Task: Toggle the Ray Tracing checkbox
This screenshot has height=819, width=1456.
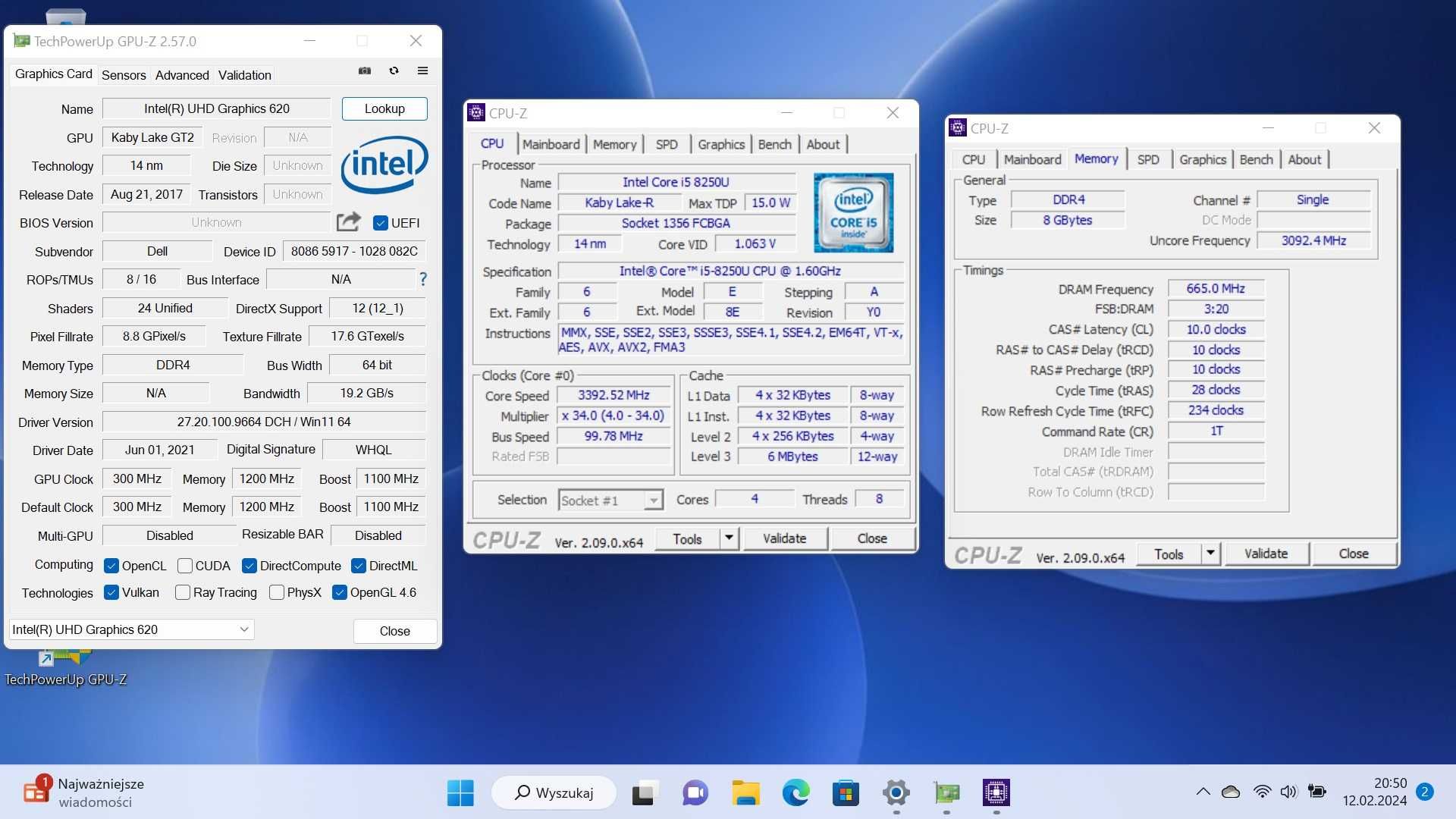Action: pyautogui.click(x=182, y=592)
